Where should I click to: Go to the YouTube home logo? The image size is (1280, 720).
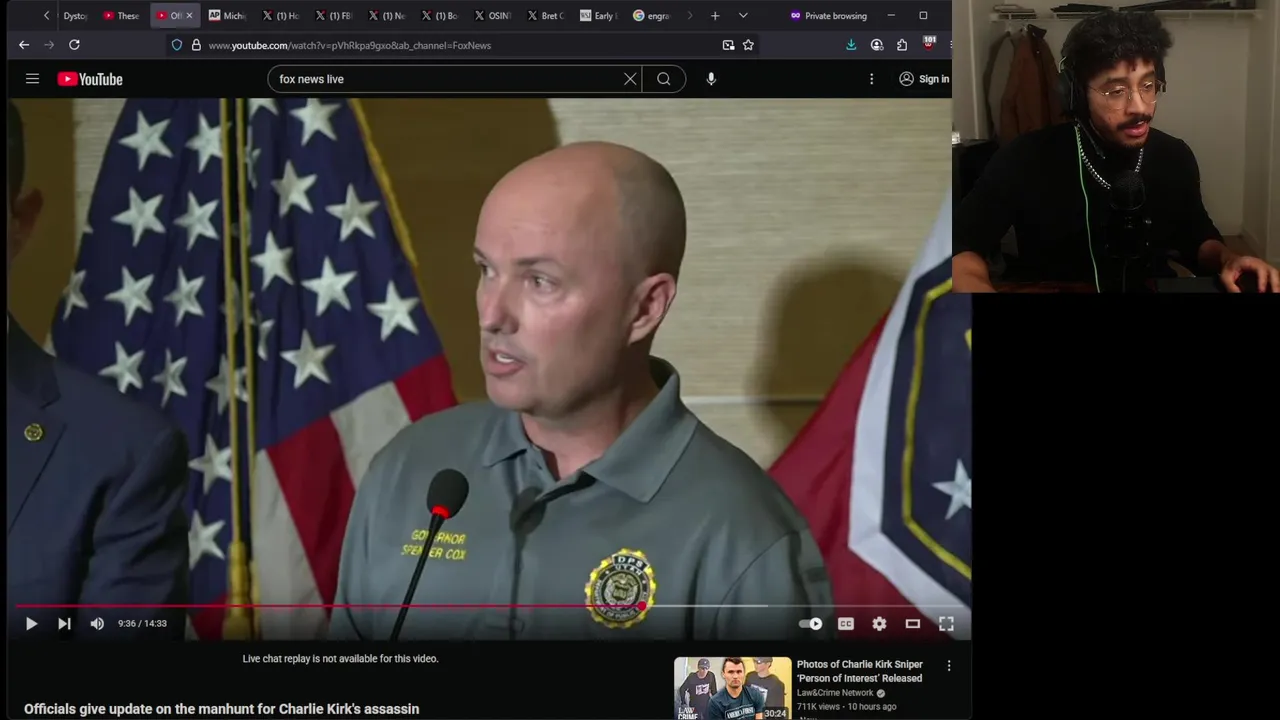click(90, 79)
